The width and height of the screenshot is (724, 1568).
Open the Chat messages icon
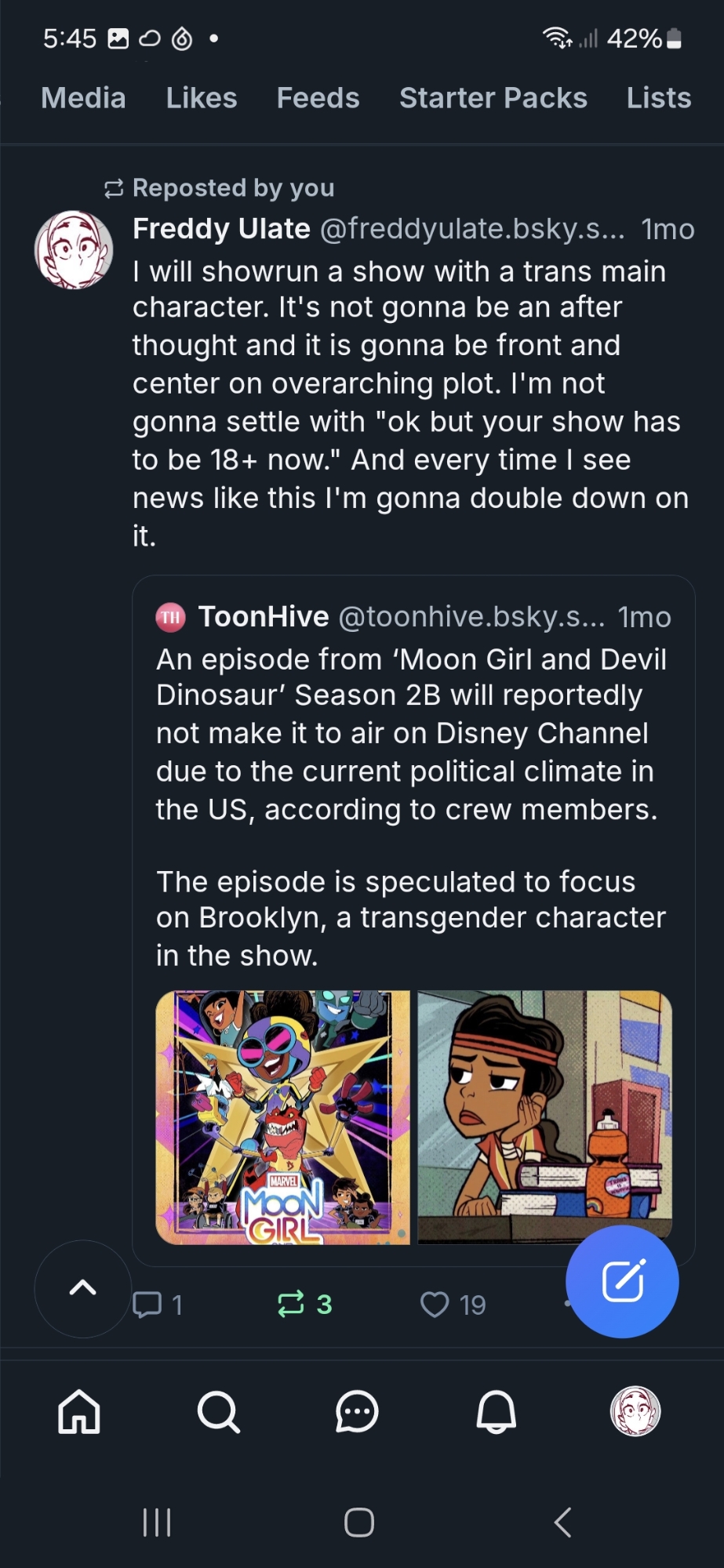click(357, 1411)
